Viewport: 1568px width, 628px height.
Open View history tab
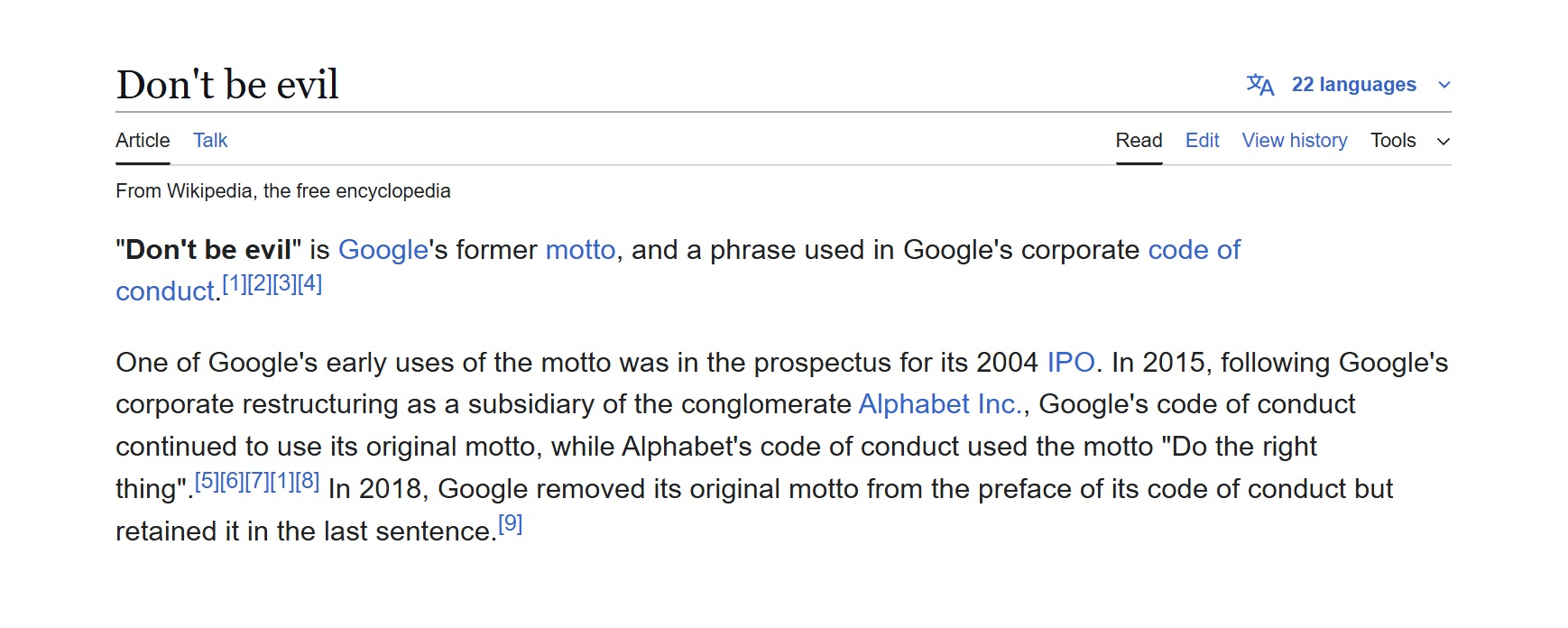(x=1295, y=141)
